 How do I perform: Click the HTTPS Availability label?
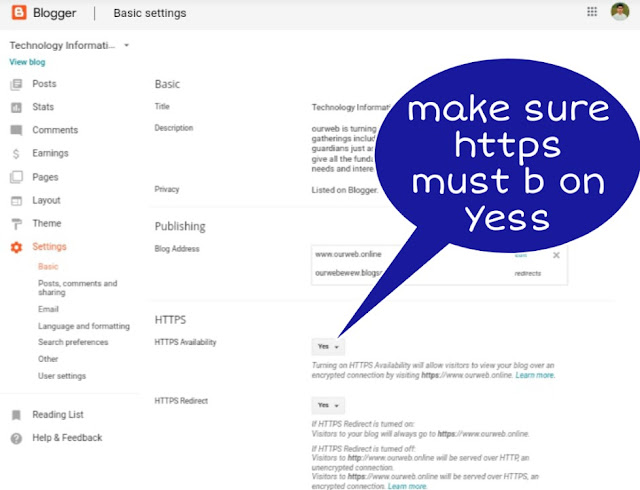(185, 342)
